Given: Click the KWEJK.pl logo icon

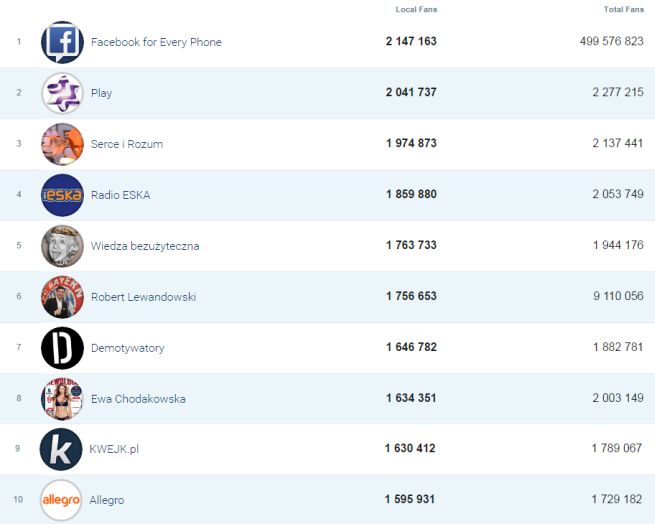Looking at the screenshot, I should click(x=61, y=449).
